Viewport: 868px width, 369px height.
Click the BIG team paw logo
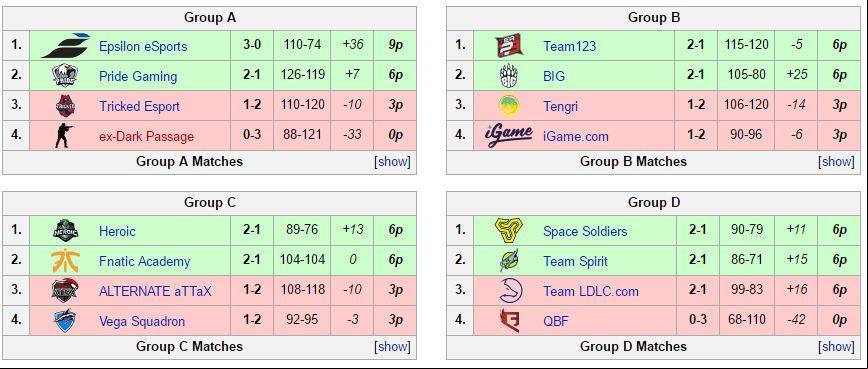pyautogui.click(x=508, y=75)
